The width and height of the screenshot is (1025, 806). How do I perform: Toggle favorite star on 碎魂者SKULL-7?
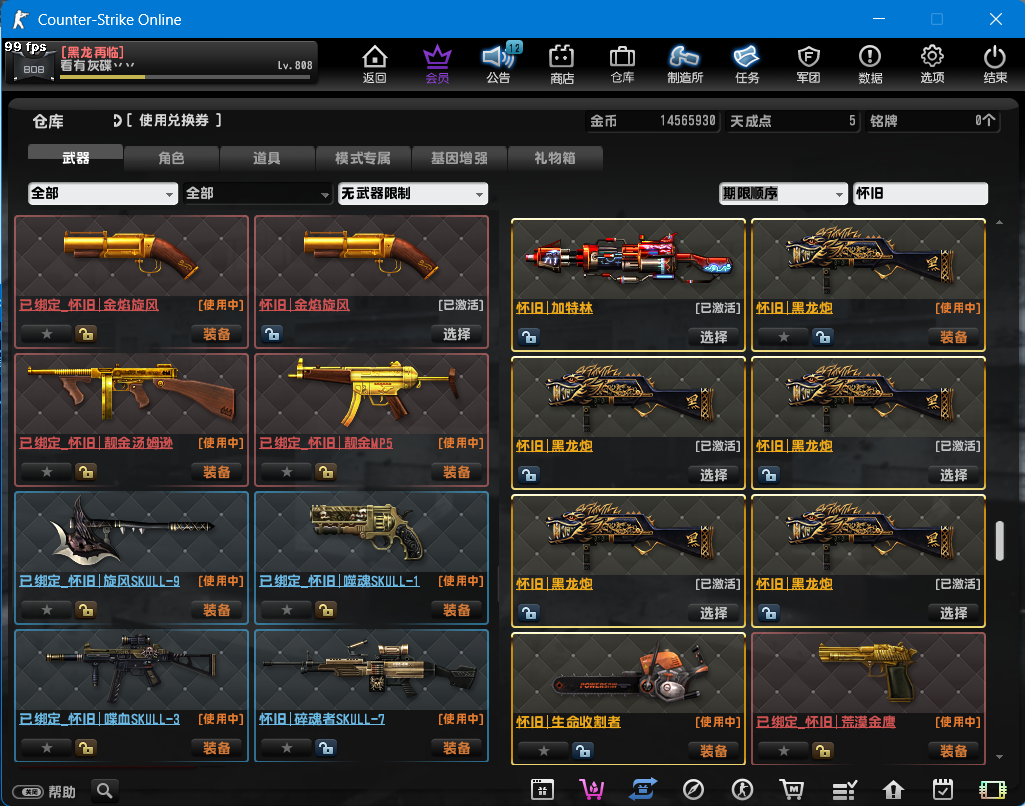(x=286, y=748)
